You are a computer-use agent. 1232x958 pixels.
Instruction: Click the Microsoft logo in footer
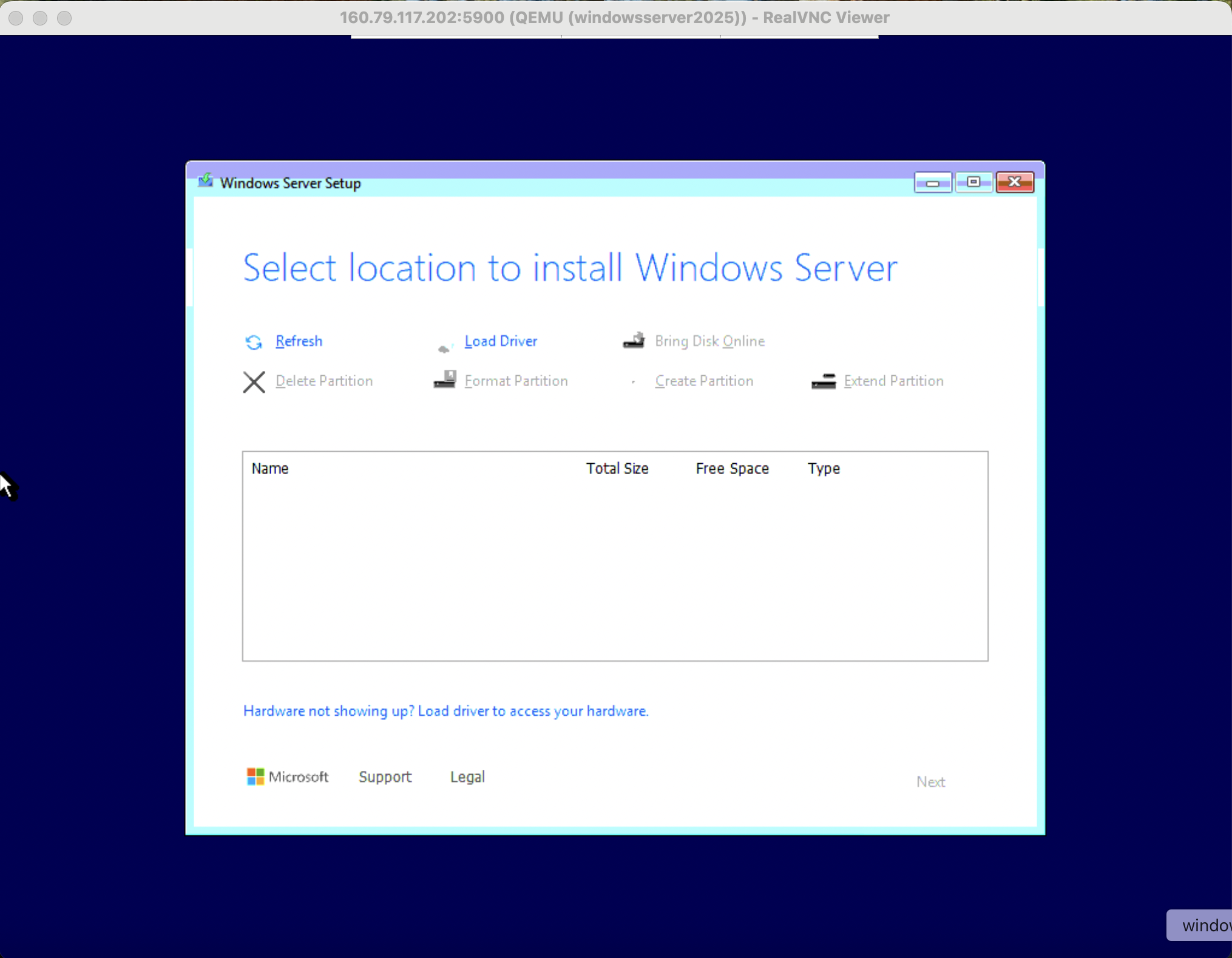point(255,776)
